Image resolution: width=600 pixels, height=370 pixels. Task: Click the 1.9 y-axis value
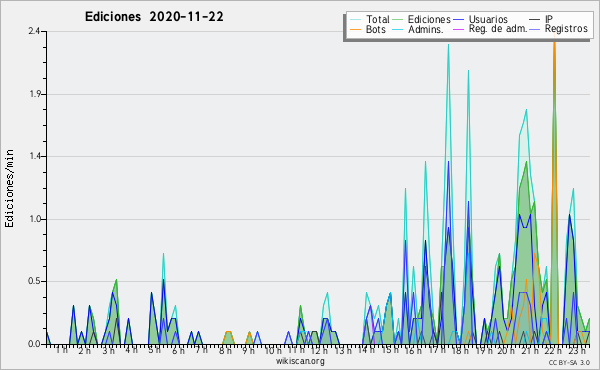click(35, 94)
